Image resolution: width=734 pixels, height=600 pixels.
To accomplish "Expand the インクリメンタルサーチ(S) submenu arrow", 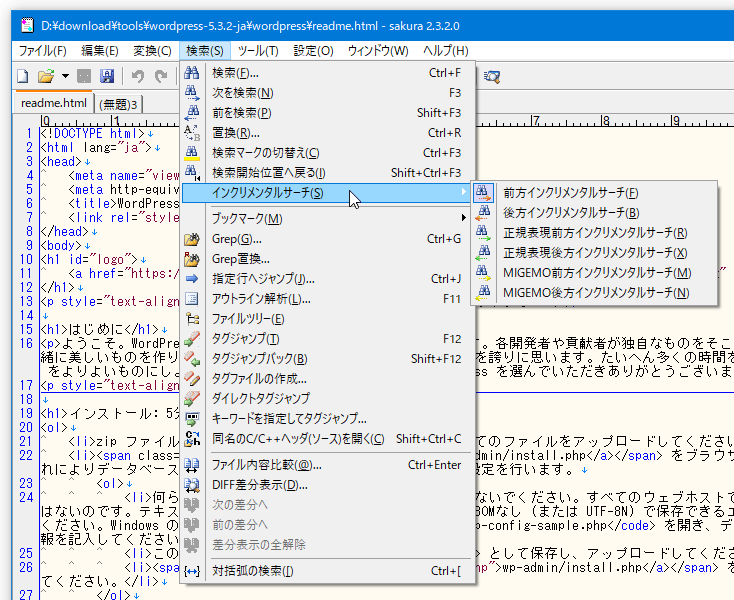I will (x=463, y=192).
